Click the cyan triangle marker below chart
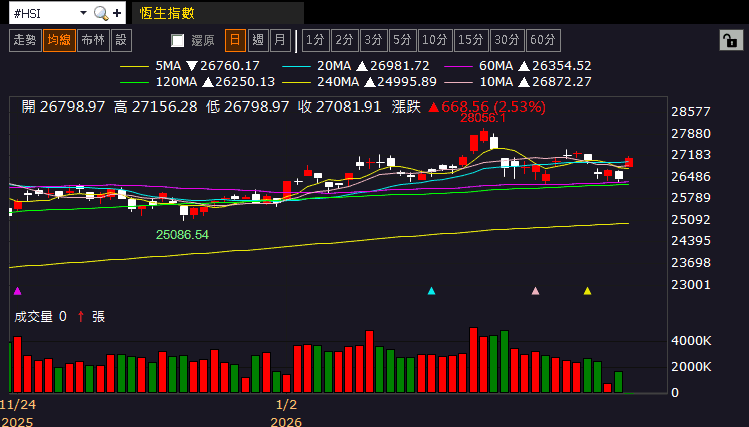Screen dimensions: 749x427 pyautogui.click(x=431, y=291)
